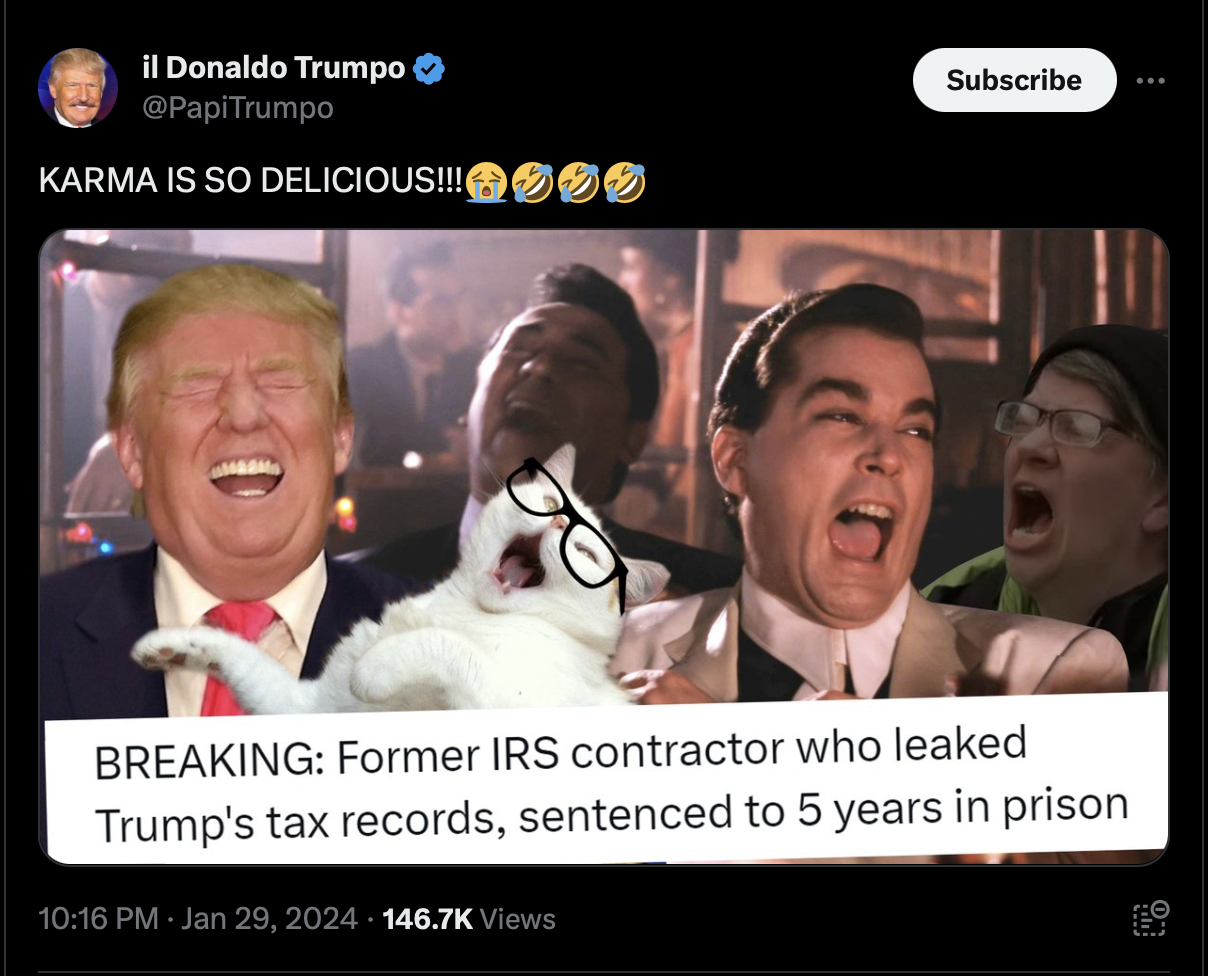This screenshot has width=1208, height=976.
Task: Open the 146.7K Views count
Action: tap(468, 918)
